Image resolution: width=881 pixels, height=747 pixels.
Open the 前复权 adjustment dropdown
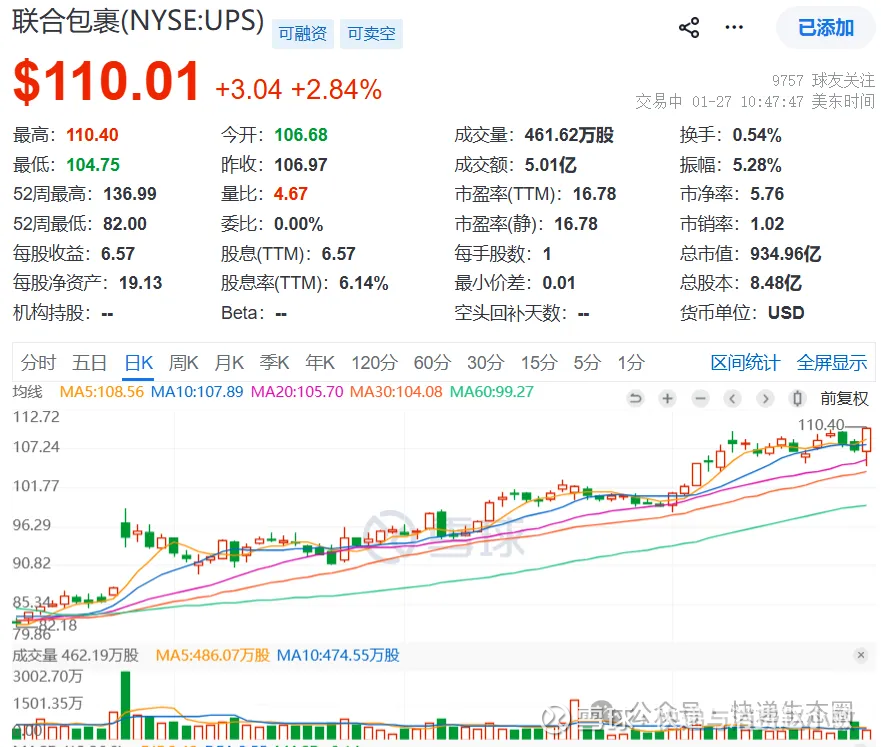tap(844, 399)
